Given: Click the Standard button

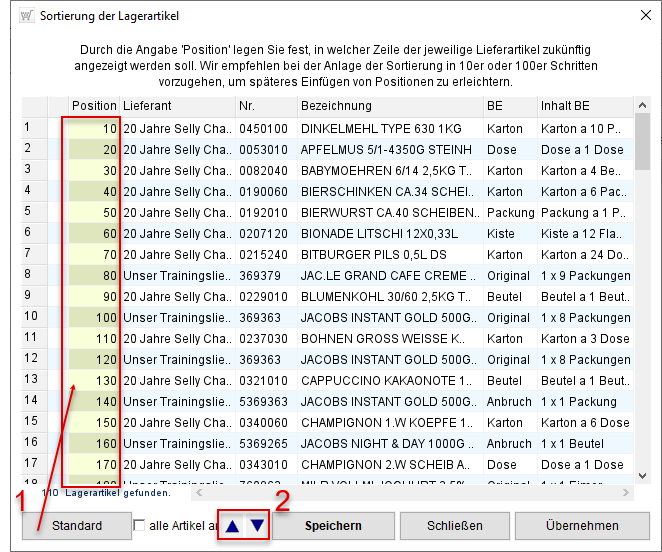Looking at the screenshot, I should pos(77,526).
